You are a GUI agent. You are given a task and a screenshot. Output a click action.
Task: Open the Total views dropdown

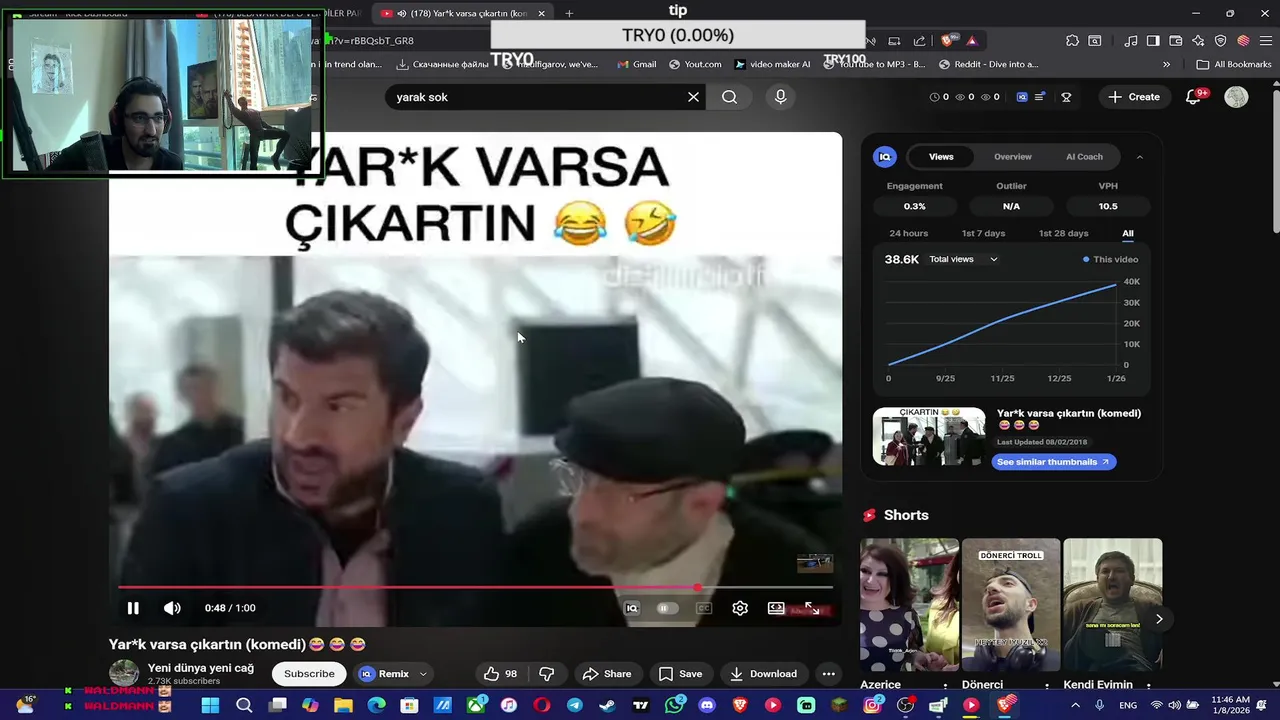pyautogui.click(x=964, y=259)
